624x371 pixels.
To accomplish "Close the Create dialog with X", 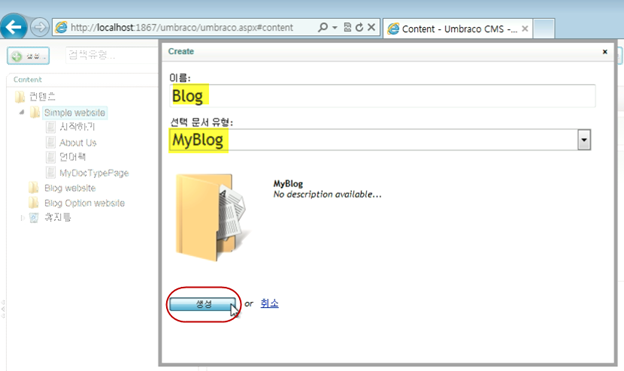I will 605,52.
